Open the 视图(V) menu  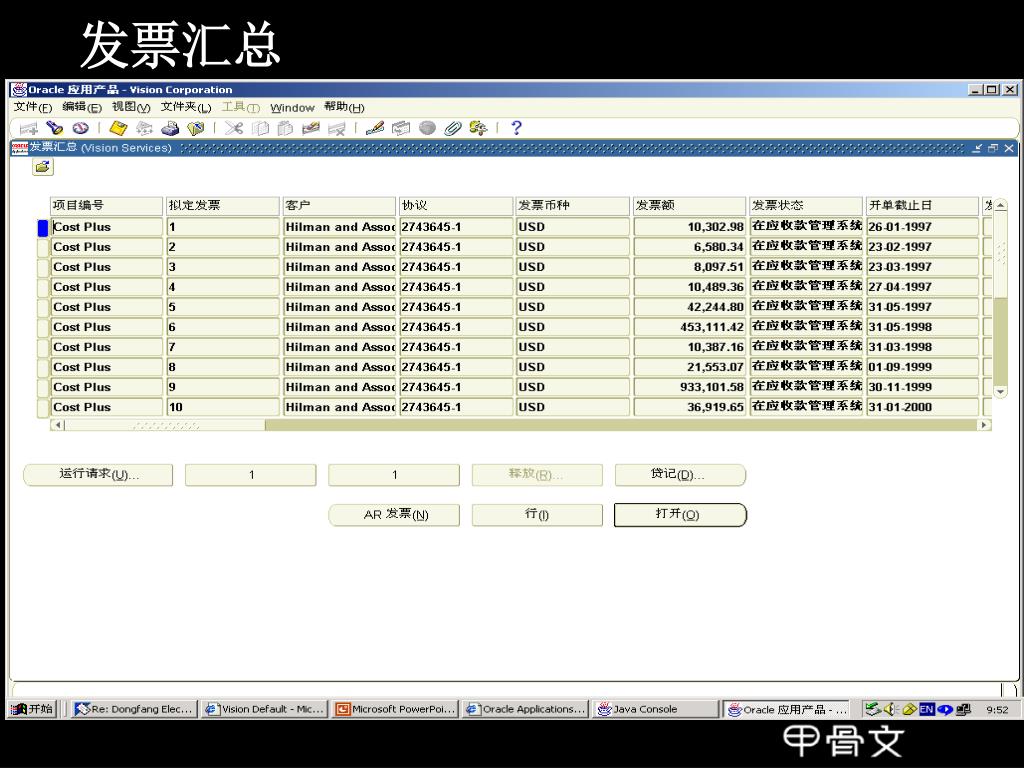(131, 107)
